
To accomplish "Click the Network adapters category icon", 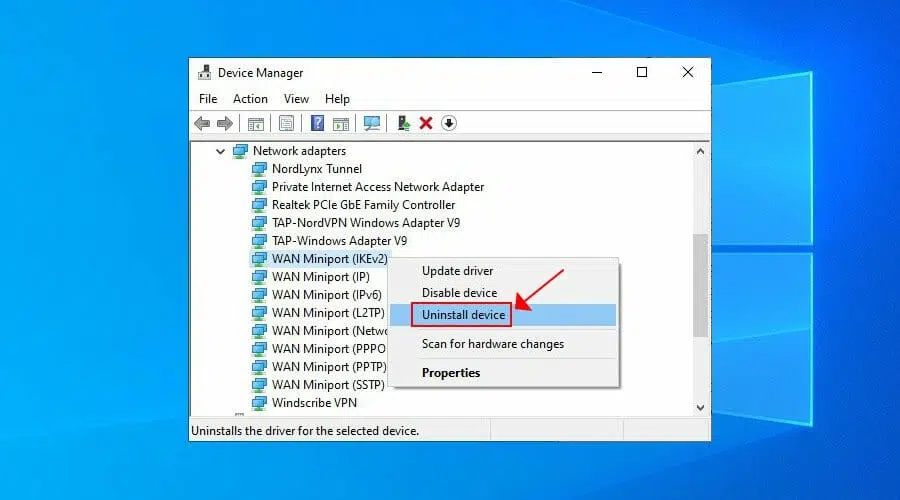I will coord(240,151).
